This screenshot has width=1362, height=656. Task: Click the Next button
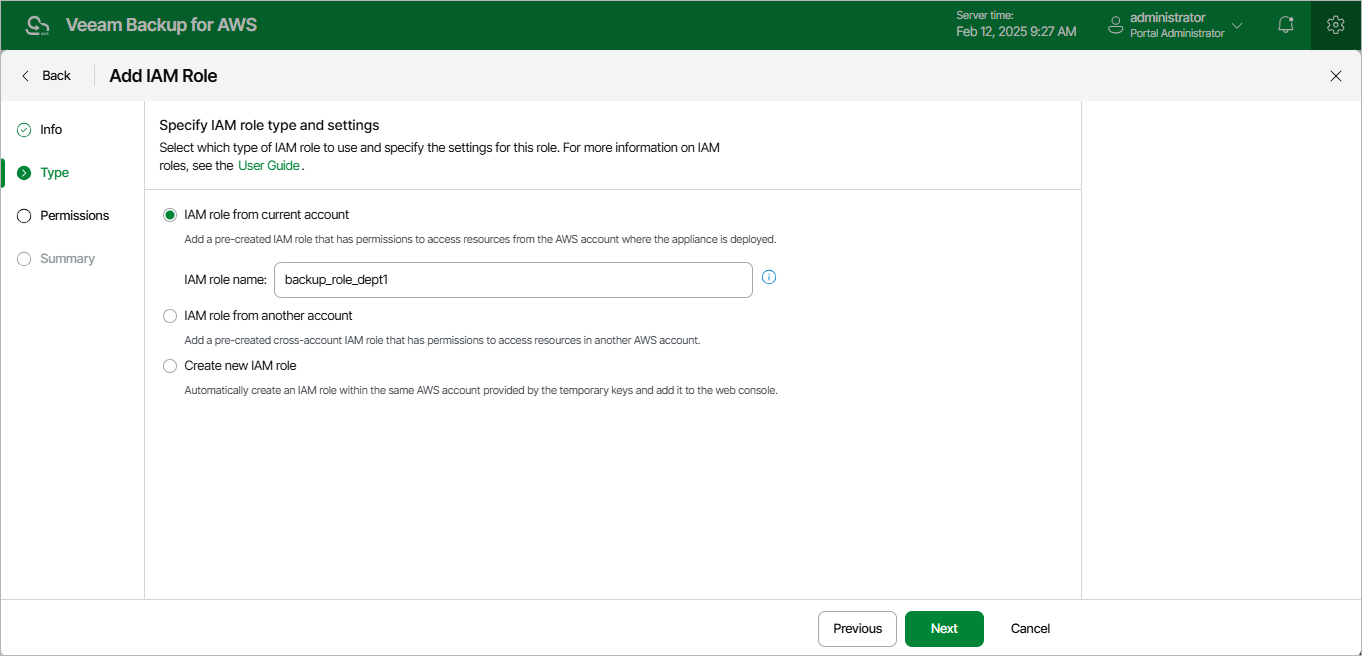pos(943,629)
